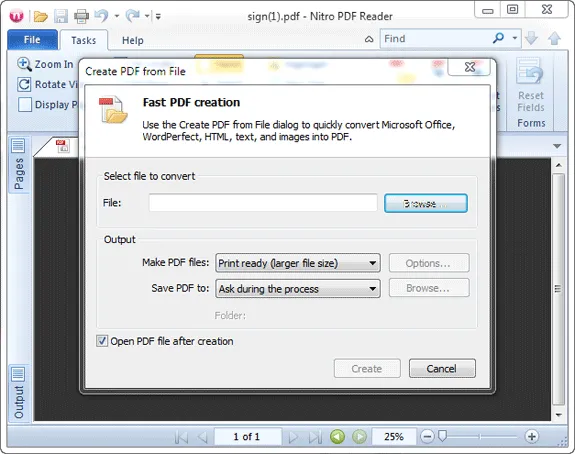Open the File menu tab
Viewport: 575px width, 454px height.
pos(32,40)
